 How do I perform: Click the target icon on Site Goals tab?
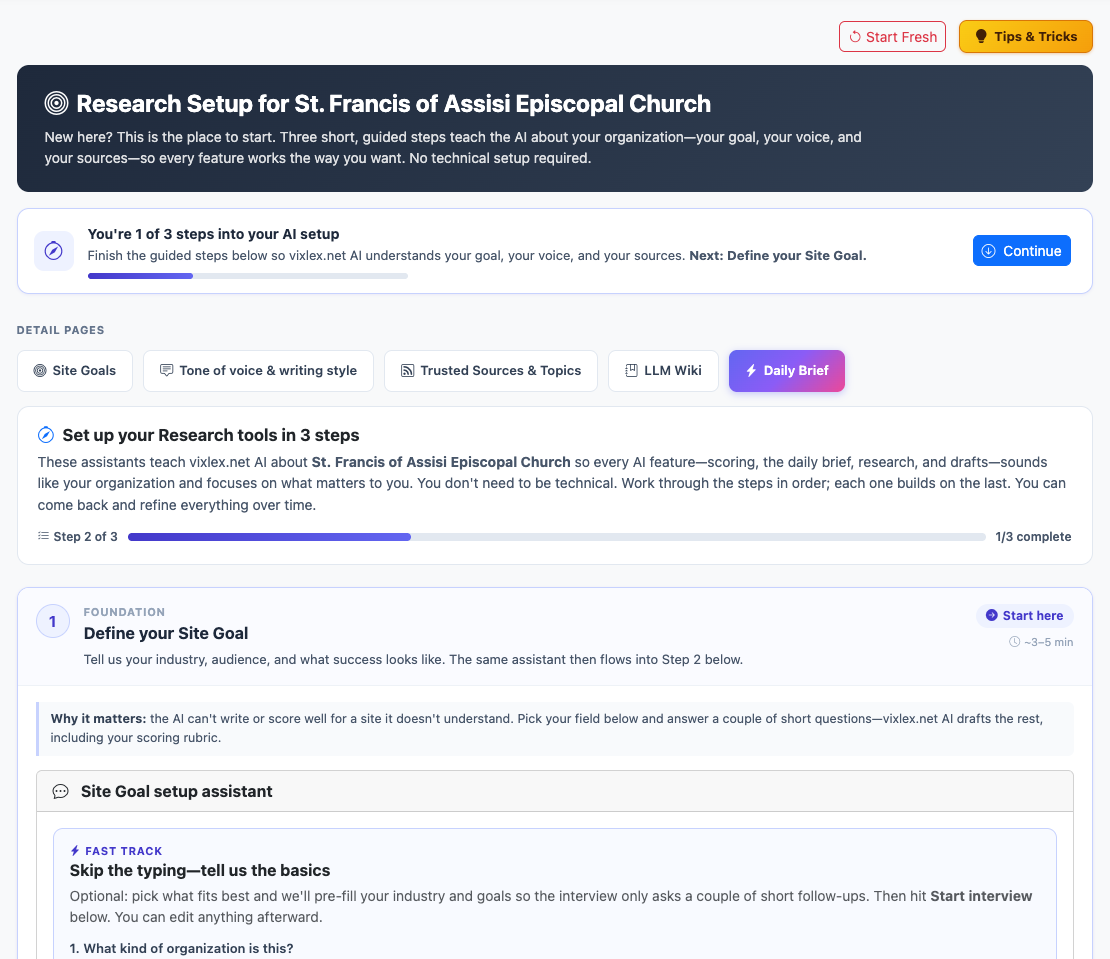(40, 371)
